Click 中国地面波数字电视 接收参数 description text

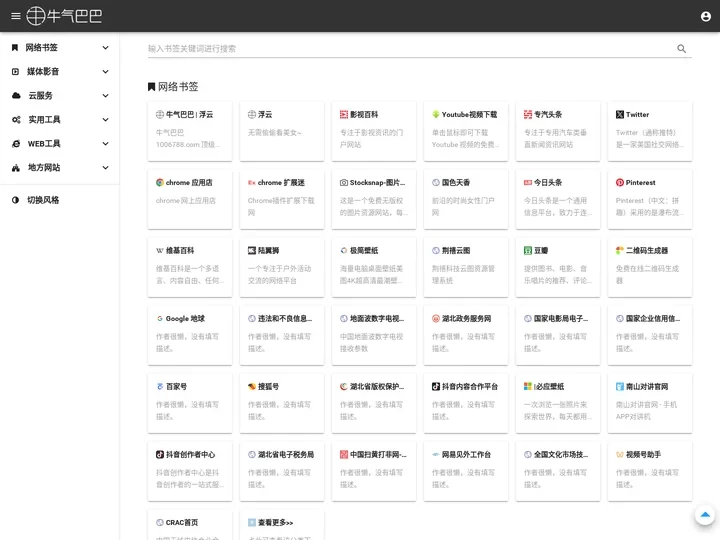click(x=371, y=343)
